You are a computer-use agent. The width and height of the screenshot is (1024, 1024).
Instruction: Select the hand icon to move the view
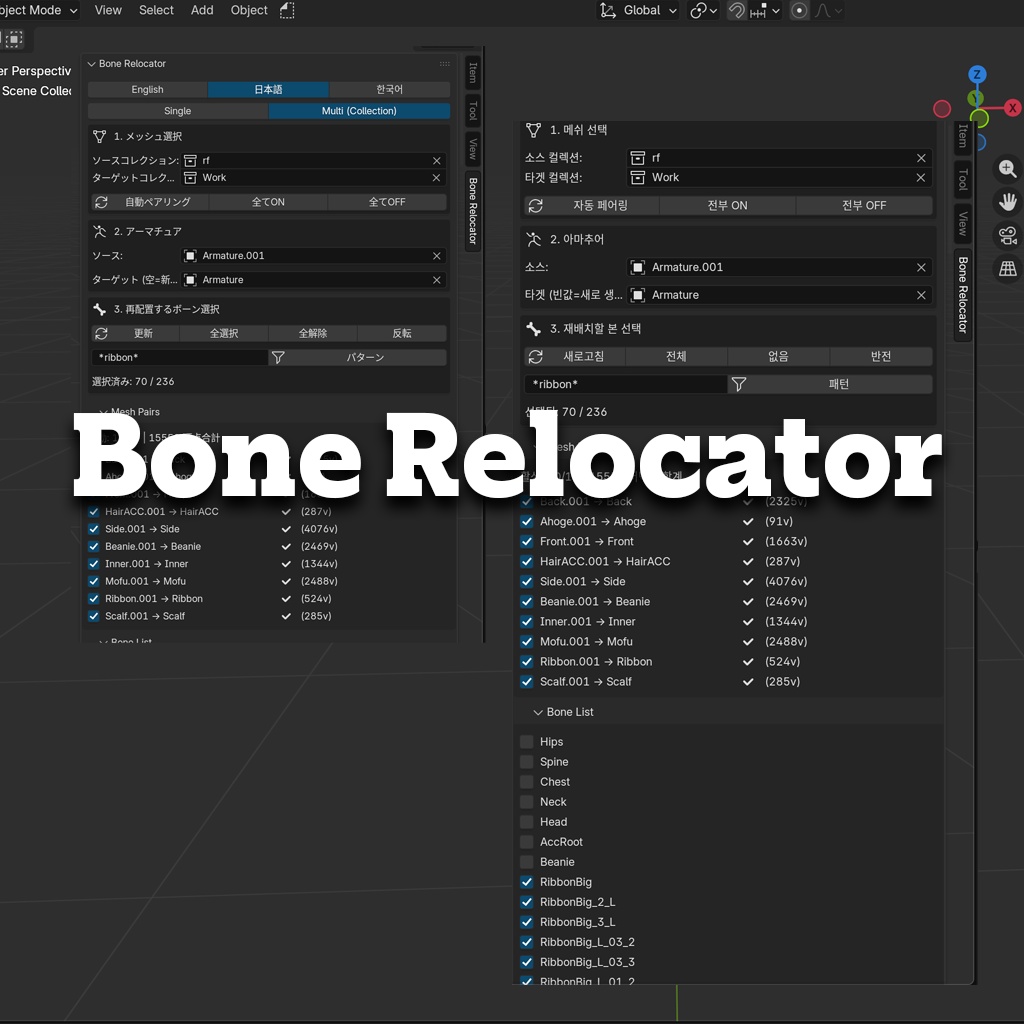pos(1008,202)
